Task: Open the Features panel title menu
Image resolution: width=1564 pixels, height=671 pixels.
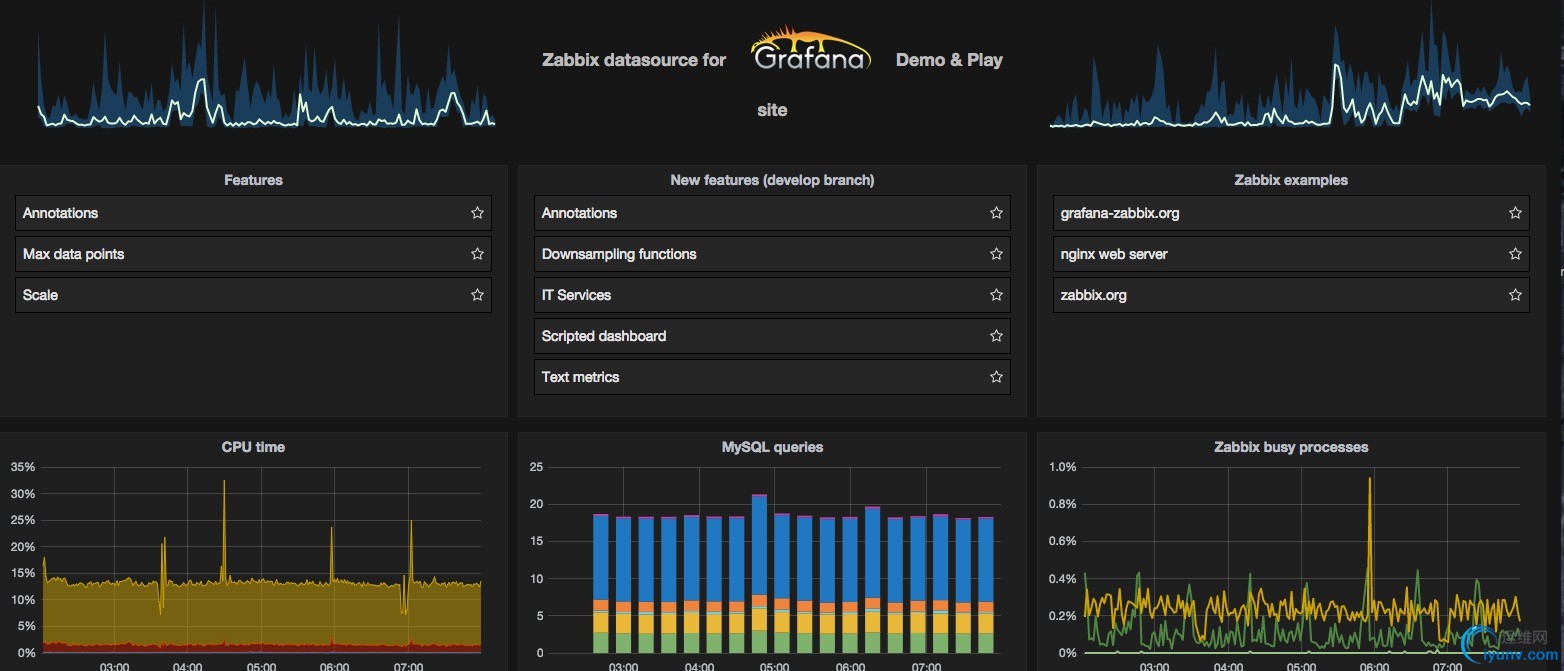Action: coord(253,180)
